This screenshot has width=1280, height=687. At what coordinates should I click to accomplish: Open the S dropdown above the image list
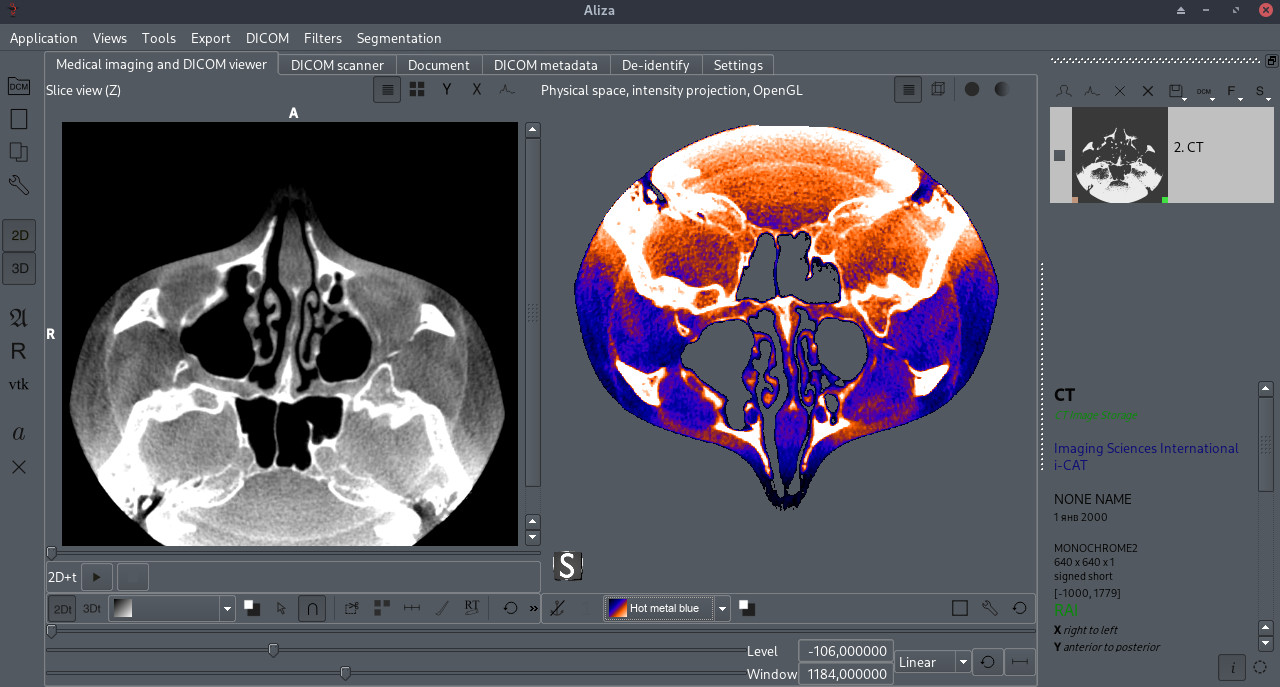[1261, 91]
